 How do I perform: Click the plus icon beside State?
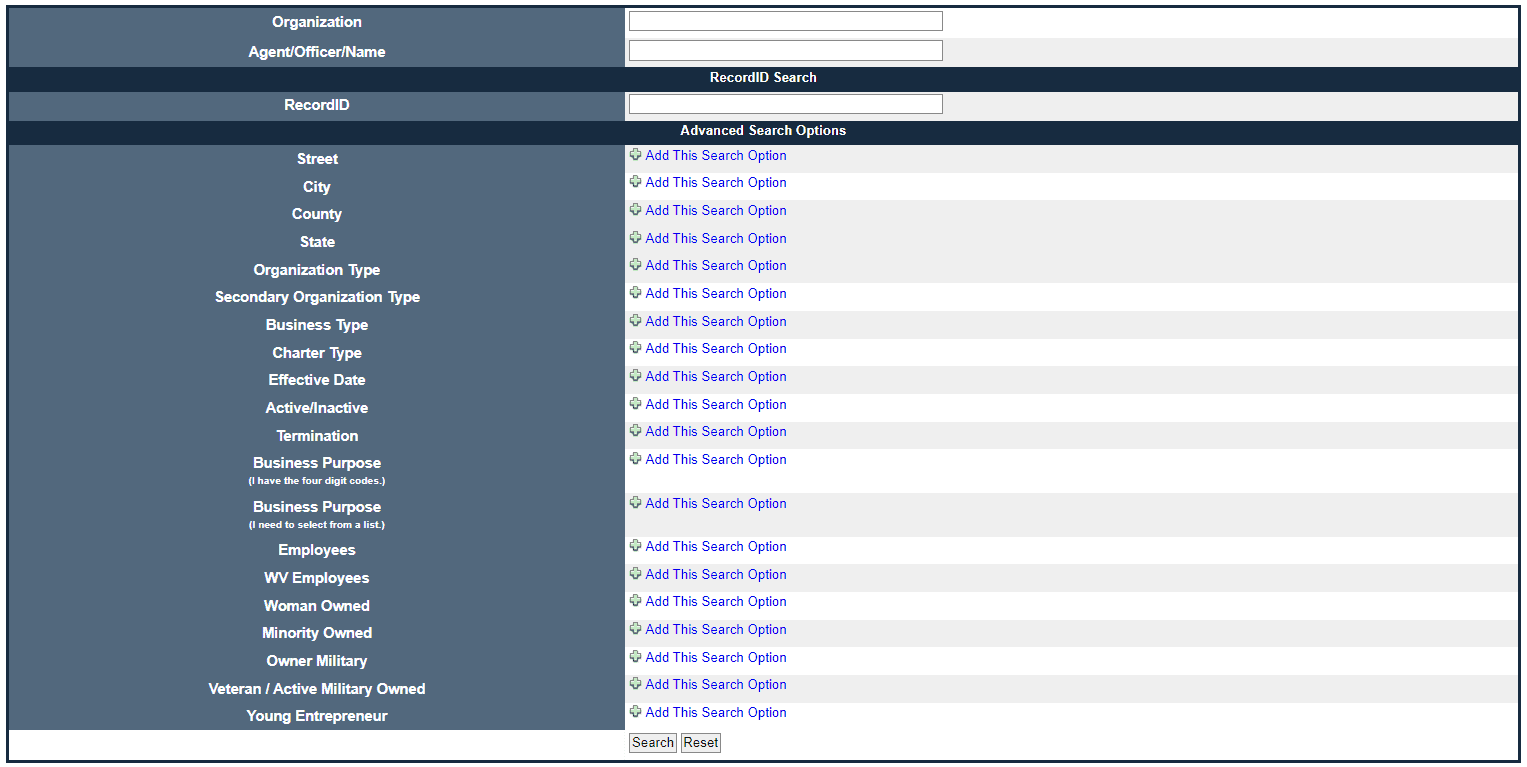pyautogui.click(x=636, y=238)
